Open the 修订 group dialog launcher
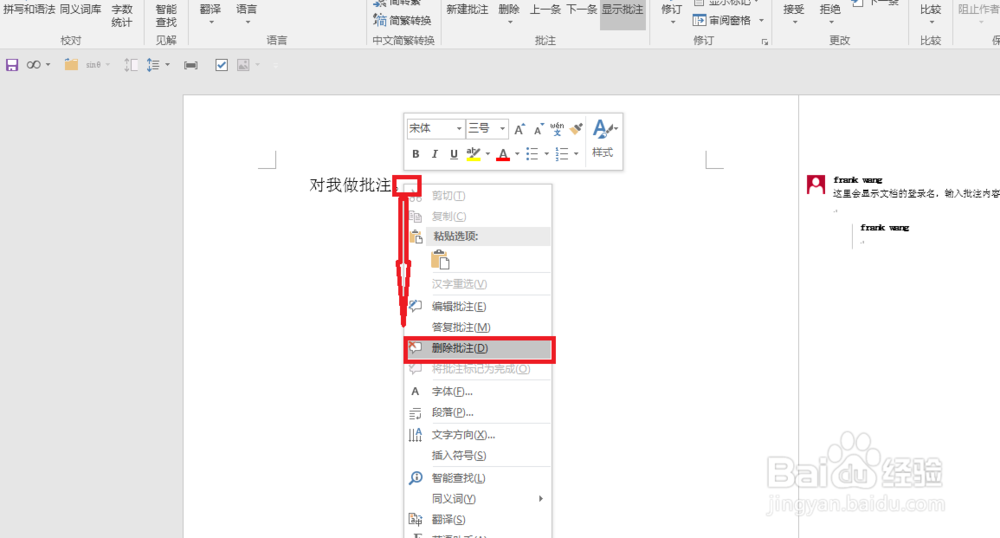 click(x=765, y=42)
